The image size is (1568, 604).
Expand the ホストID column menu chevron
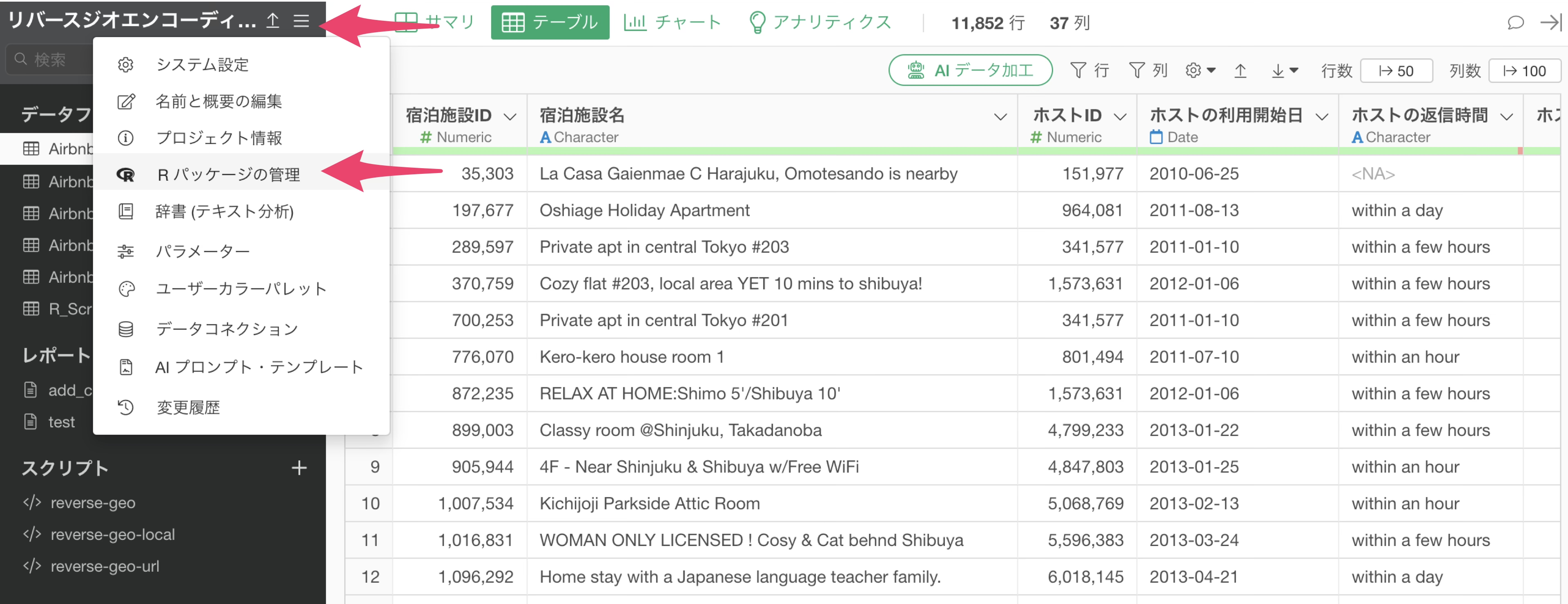click(x=1119, y=117)
